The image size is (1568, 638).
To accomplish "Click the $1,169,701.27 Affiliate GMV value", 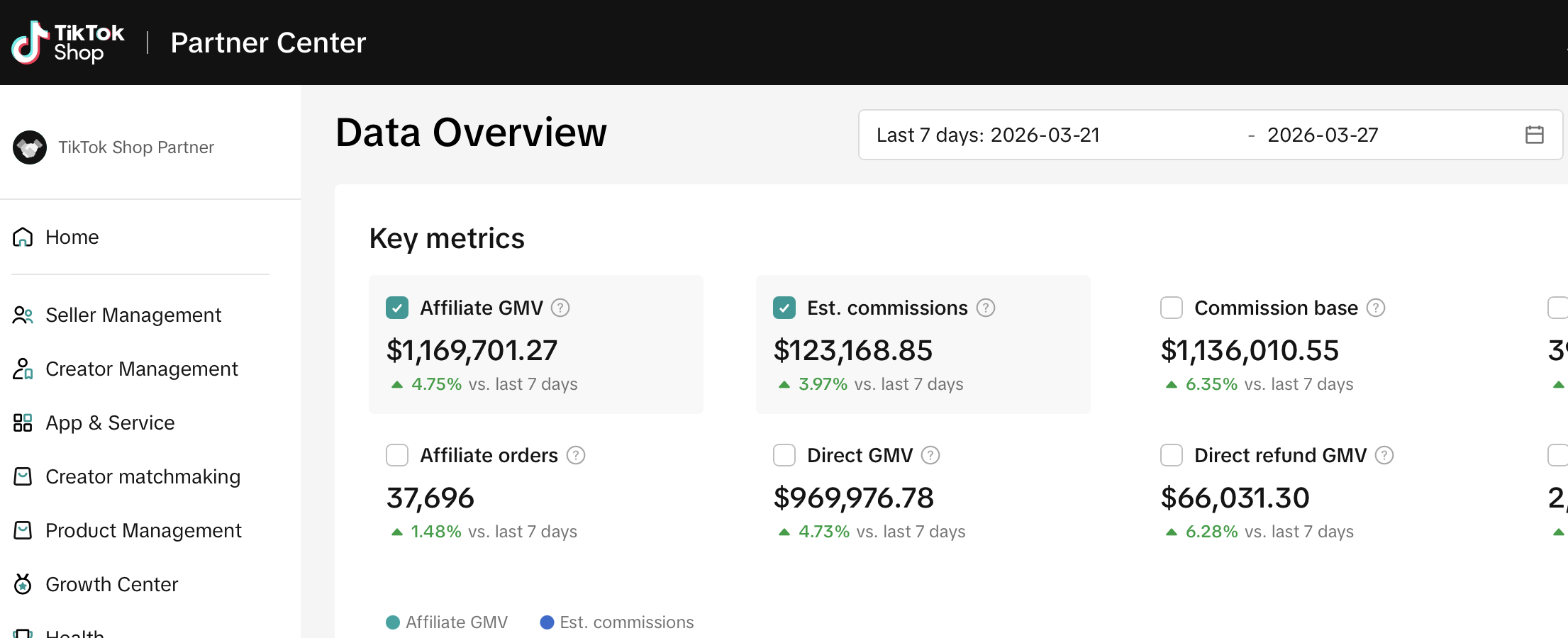I will click(472, 350).
